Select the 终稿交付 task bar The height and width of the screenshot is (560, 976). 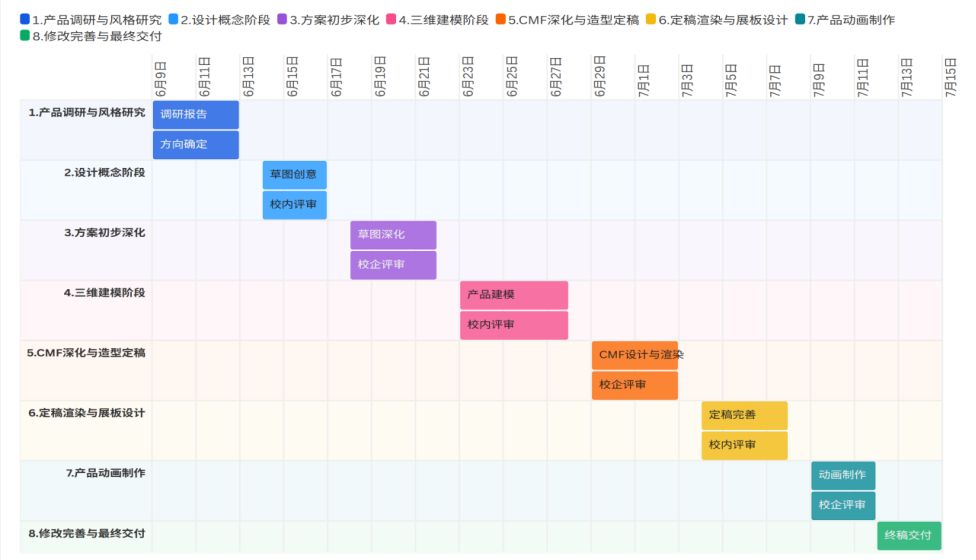point(909,536)
